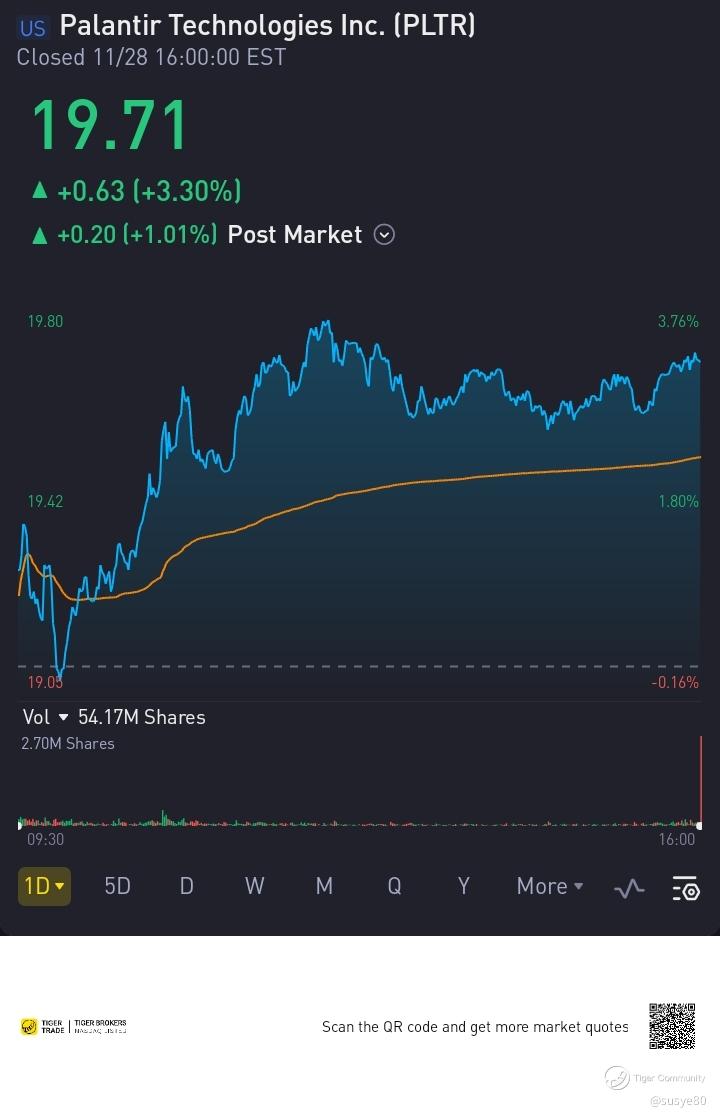Select the Y yearly chart tab
Image resolution: width=720 pixels, height=1117 pixels.
click(x=463, y=886)
